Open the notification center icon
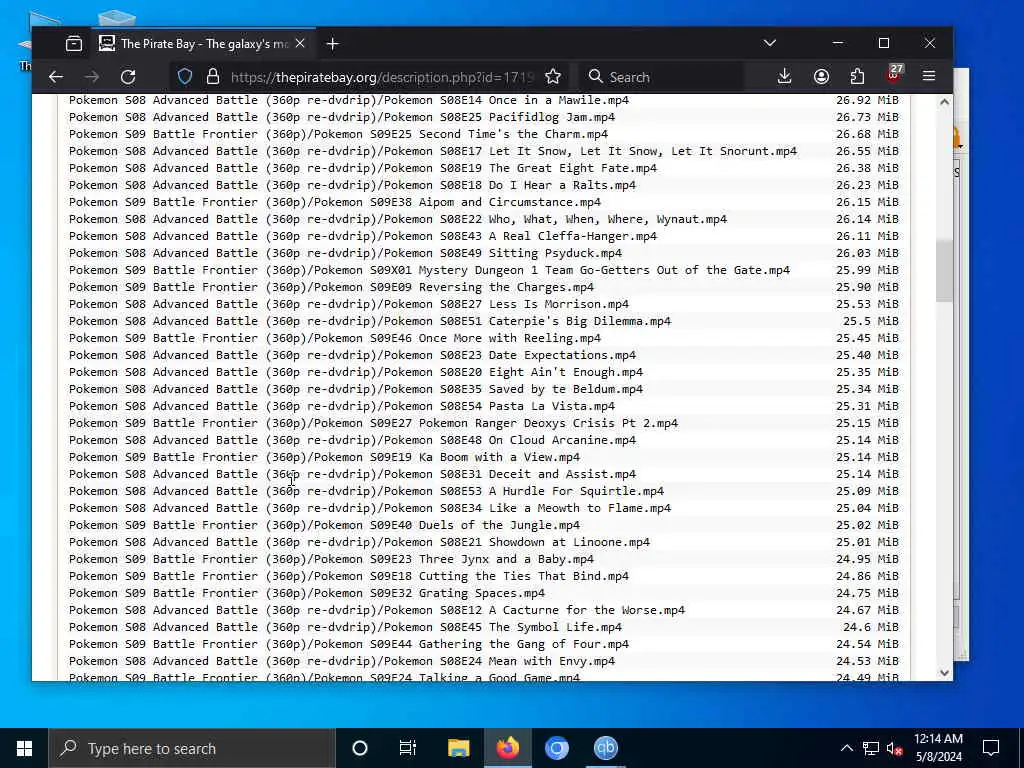The image size is (1024, 768). click(x=991, y=748)
